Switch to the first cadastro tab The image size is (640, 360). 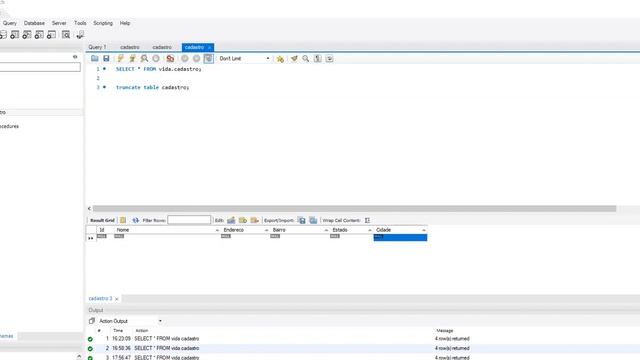(x=130, y=47)
